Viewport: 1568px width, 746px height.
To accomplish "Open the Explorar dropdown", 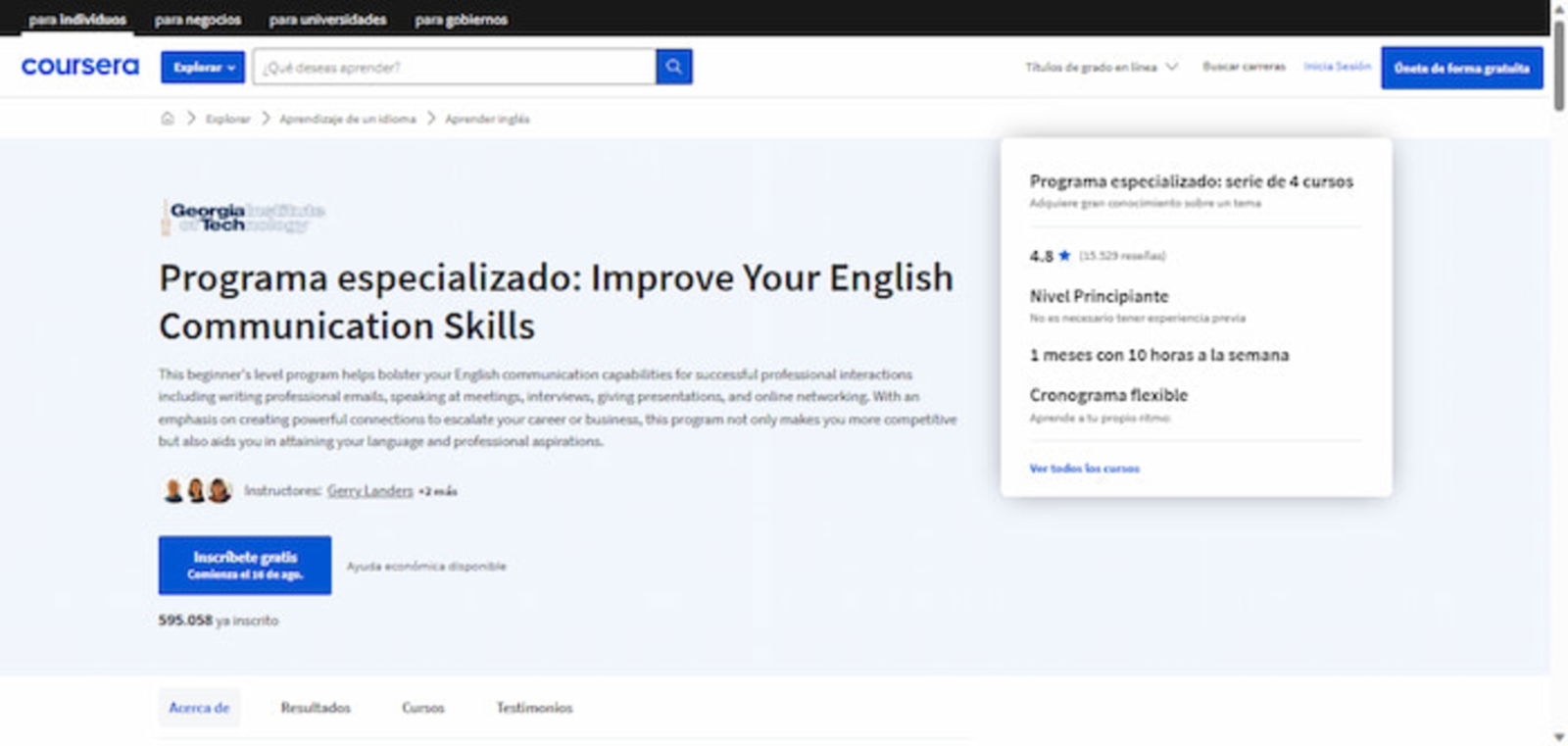I will coord(203,67).
